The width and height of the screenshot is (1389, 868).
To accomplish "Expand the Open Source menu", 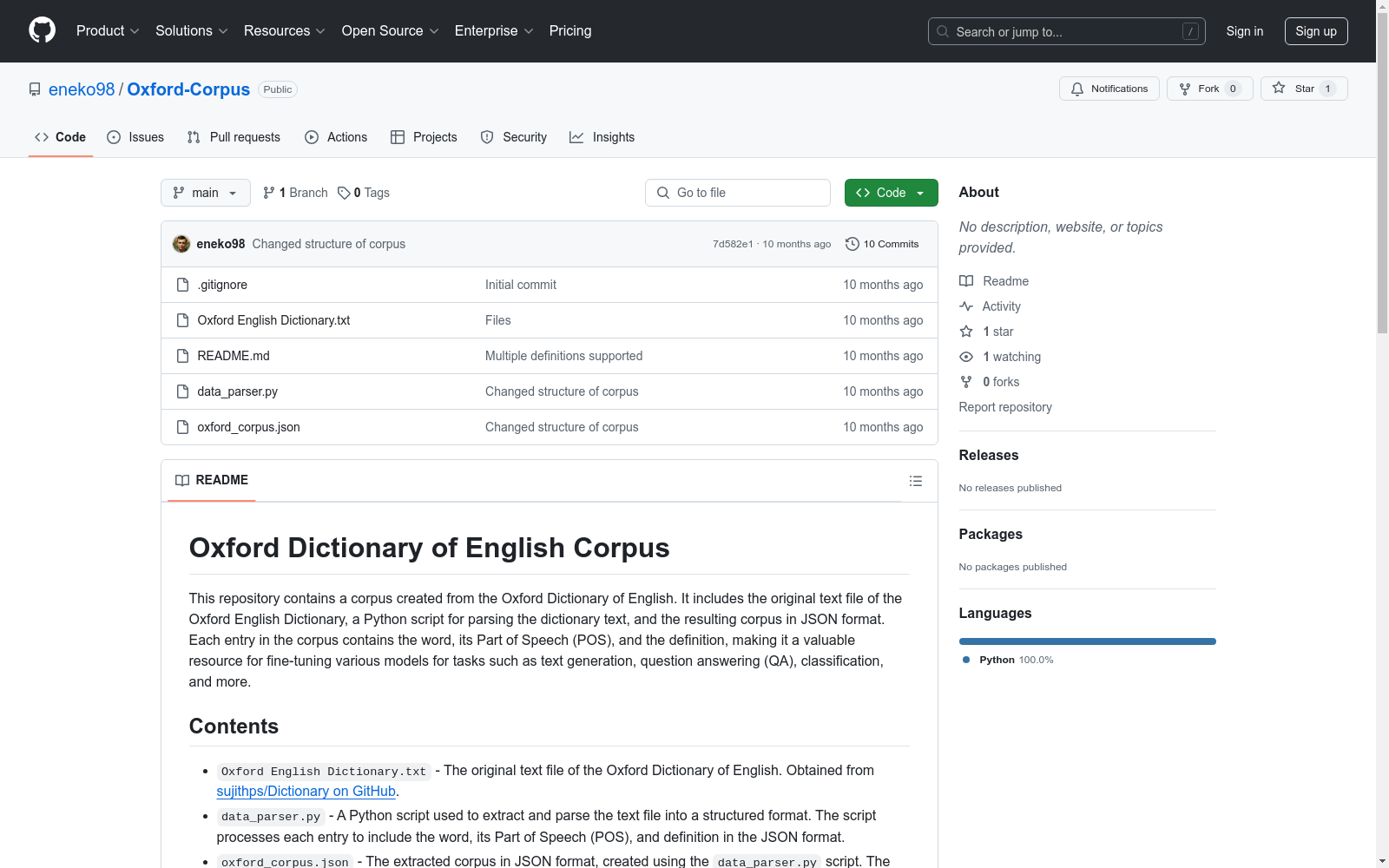I will pos(391,30).
